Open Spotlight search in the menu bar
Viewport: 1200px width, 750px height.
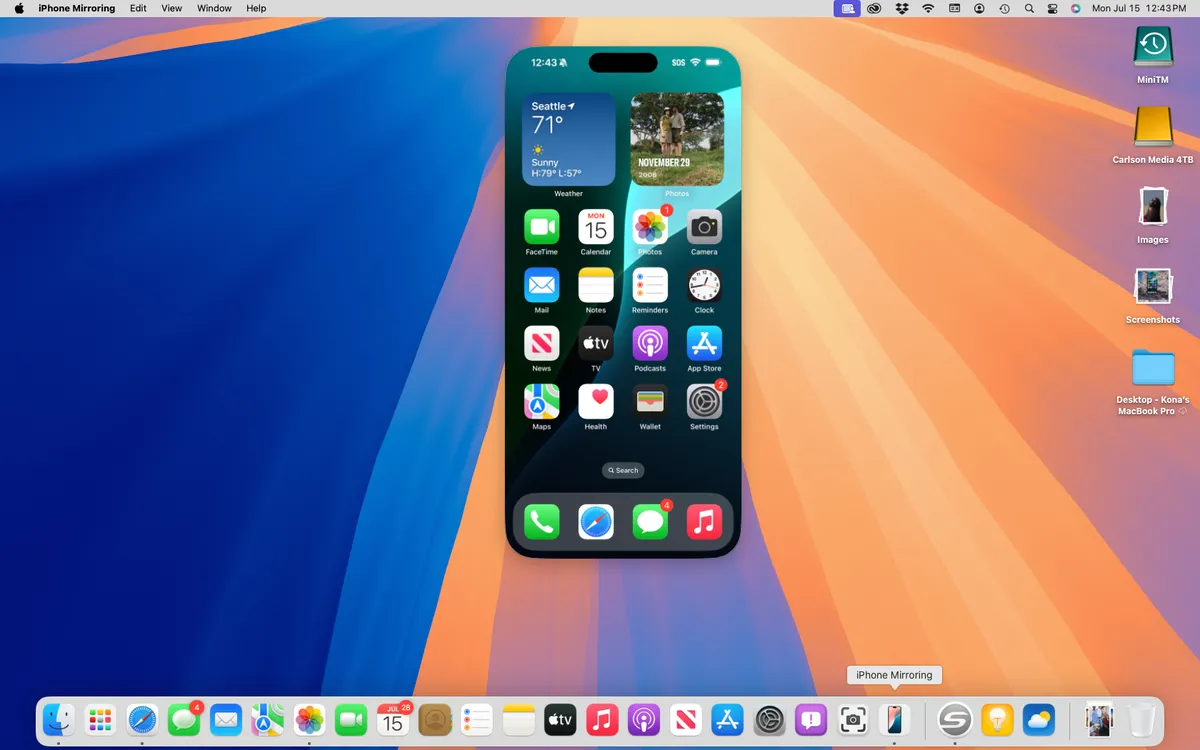pos(1029,8)
